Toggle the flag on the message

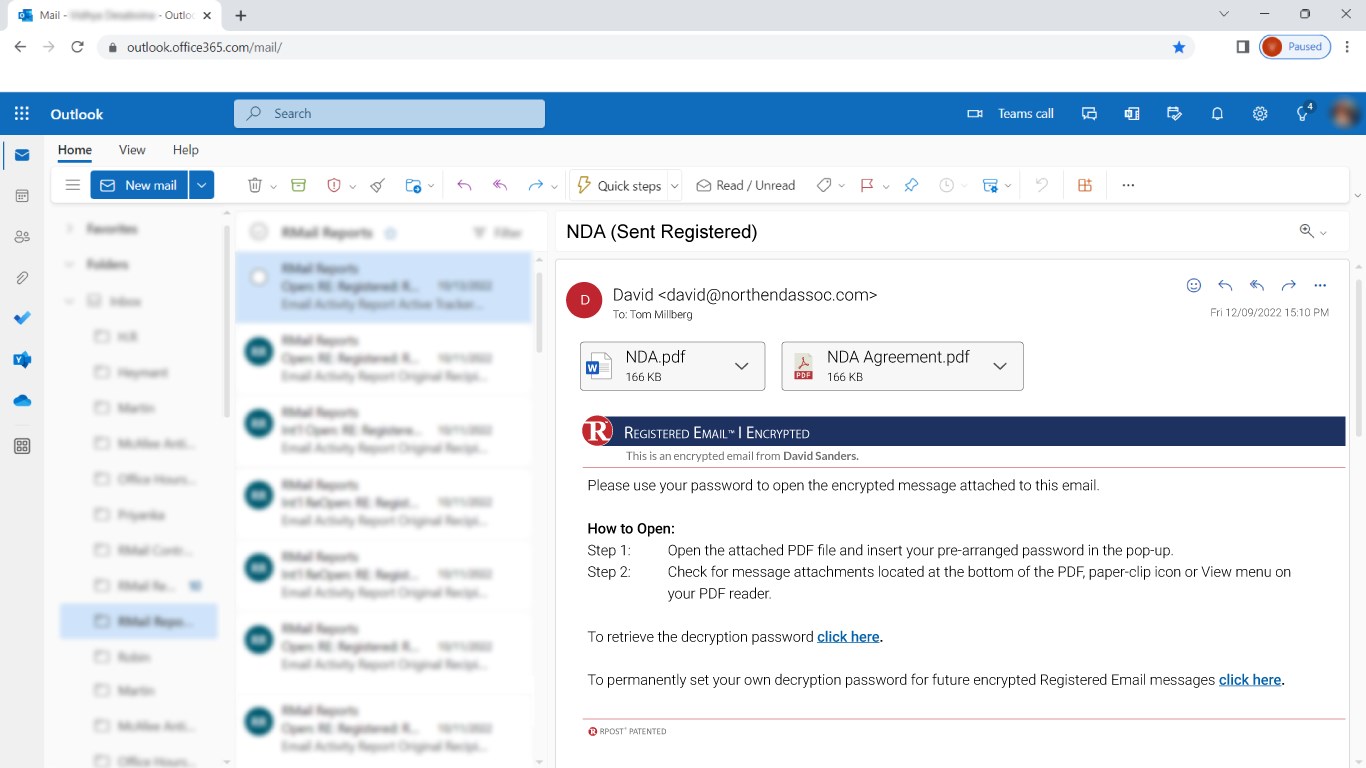[867, 185]
